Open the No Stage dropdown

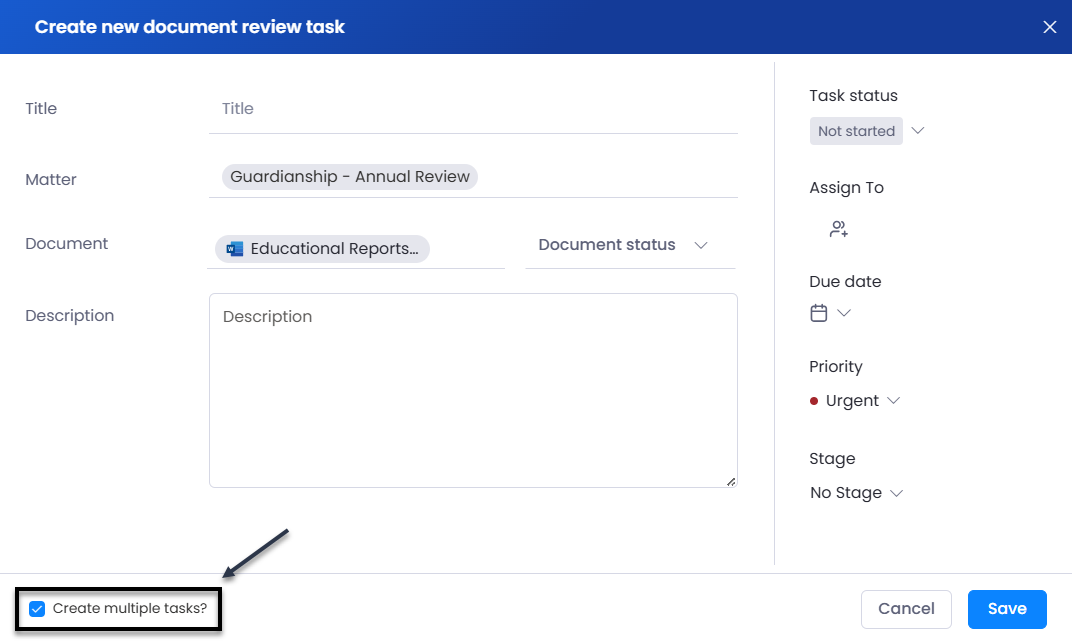pyautogui.click(x=857, y=493)
